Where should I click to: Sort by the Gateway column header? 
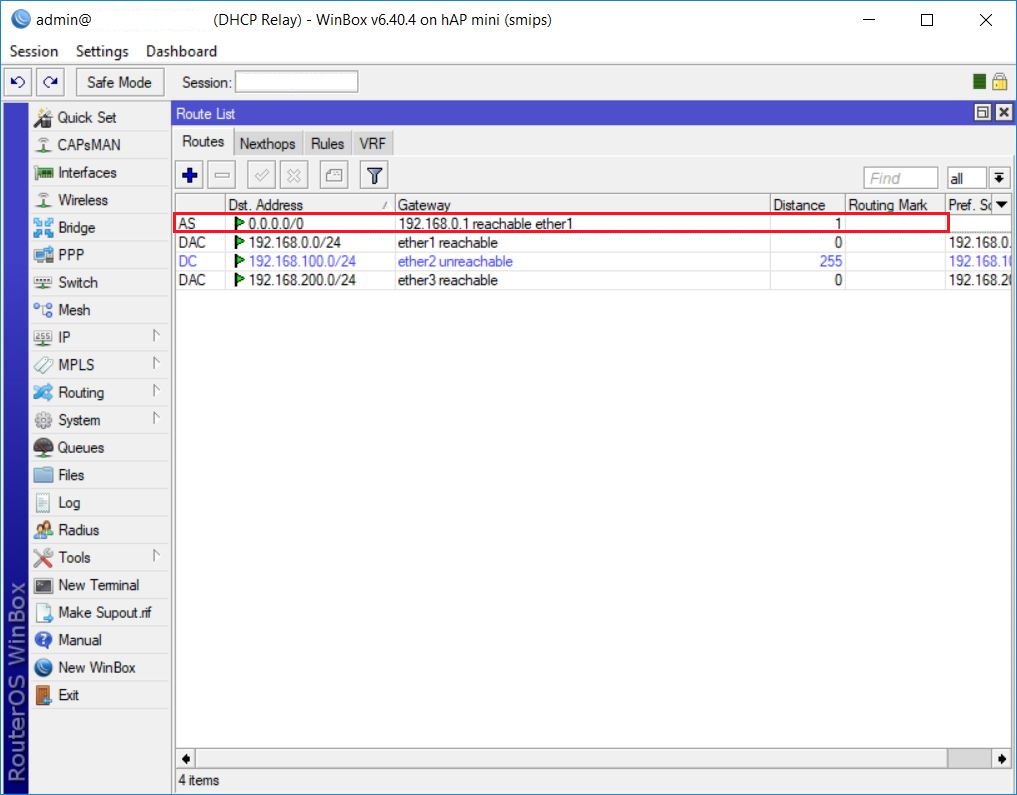[582, 205]
